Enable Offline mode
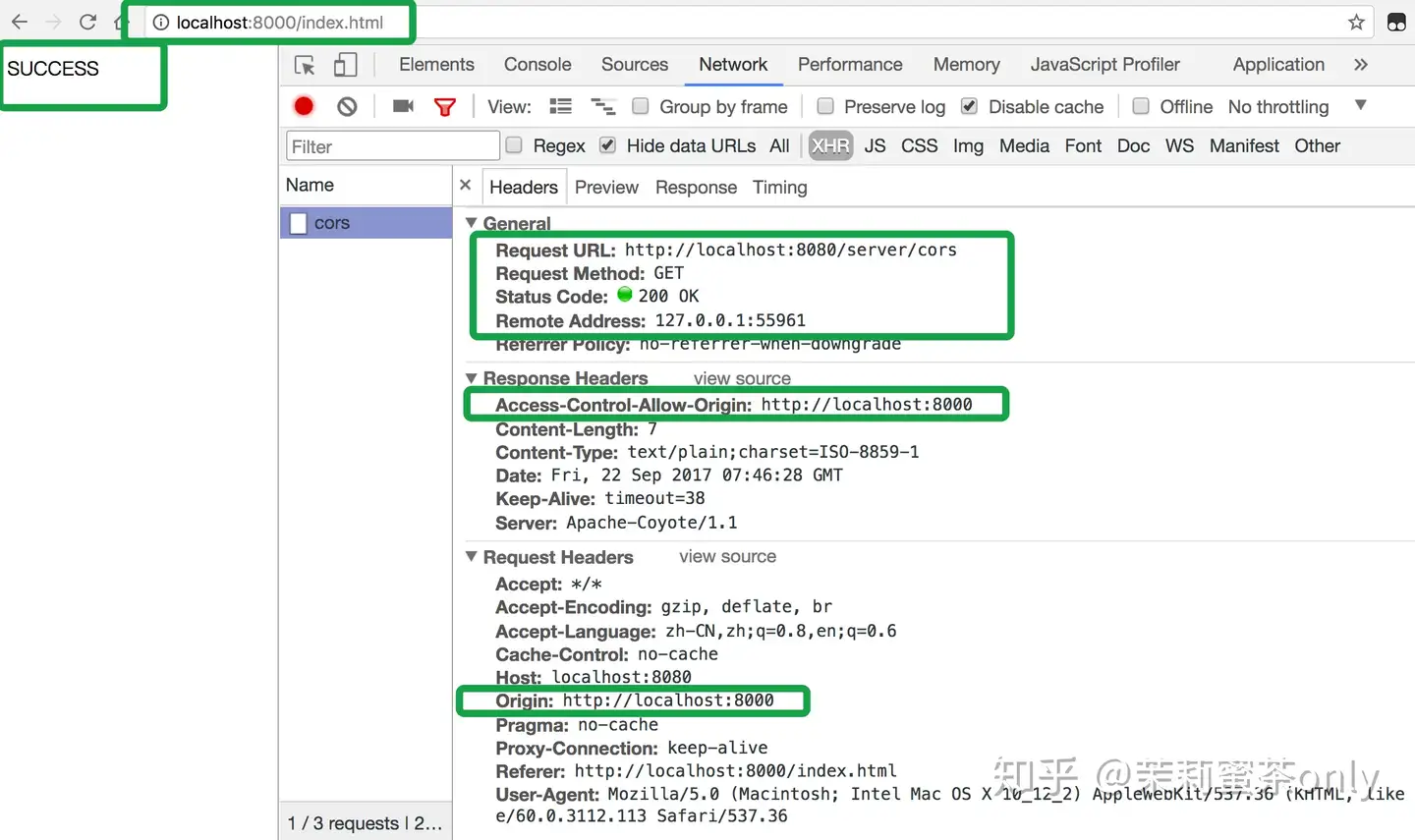Screen dimensions: 1415x840 pos(1141,106)
